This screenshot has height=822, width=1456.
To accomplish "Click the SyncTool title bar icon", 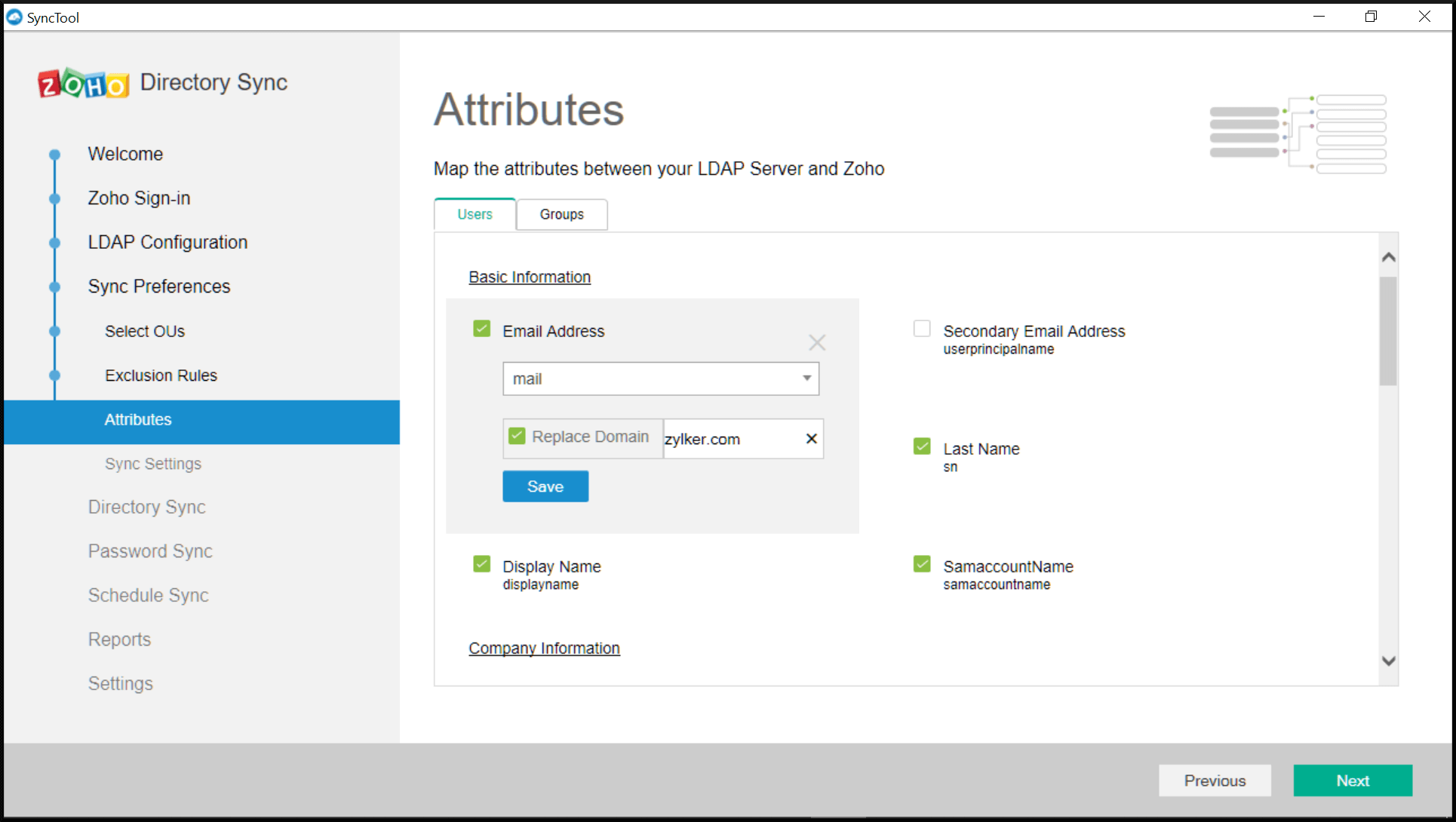I will pos(14,17).
